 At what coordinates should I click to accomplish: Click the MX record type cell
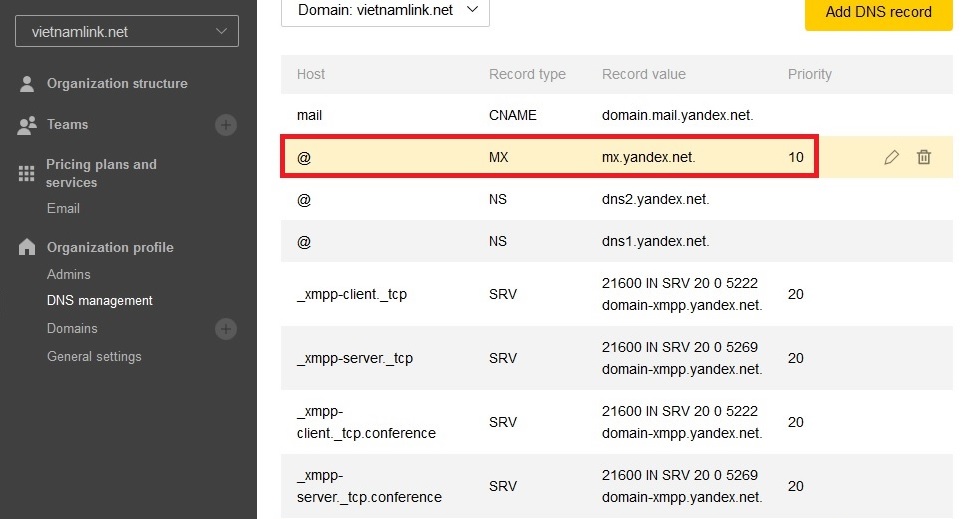pos(498,157)
